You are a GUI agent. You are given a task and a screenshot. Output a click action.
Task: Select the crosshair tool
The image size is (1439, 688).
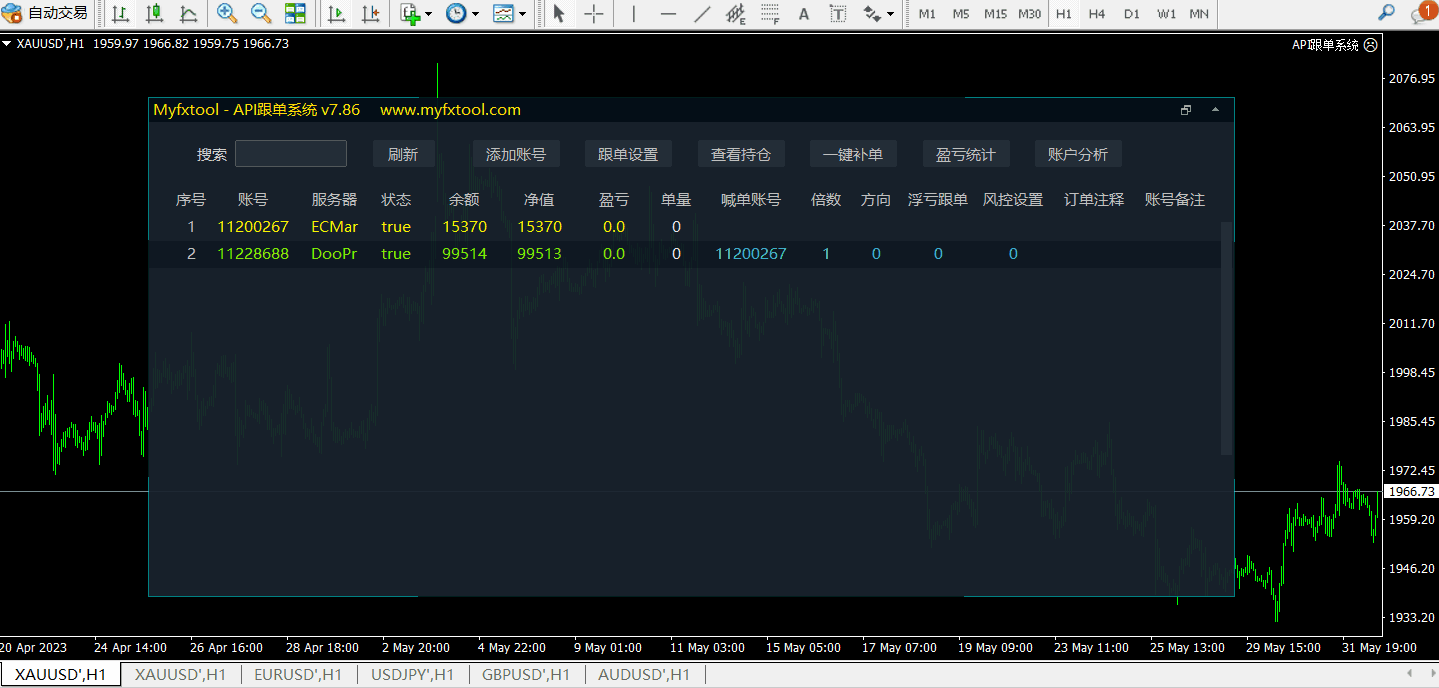point(594,14)
